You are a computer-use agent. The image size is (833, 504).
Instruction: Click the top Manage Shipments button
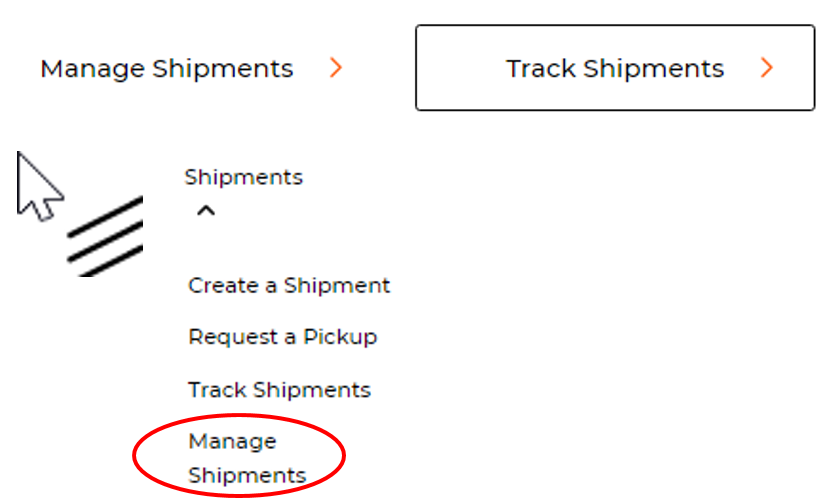click(x=167, y=68)
